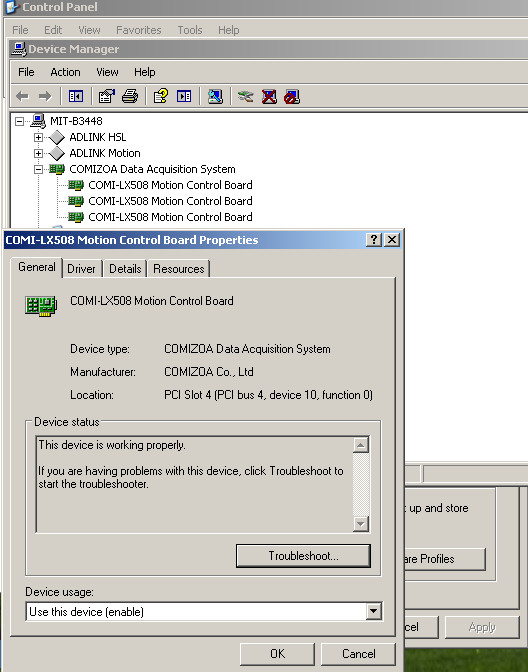
Task: Click Scan for hardware changes toolbar icon
Action: click(x=215, y=96)
